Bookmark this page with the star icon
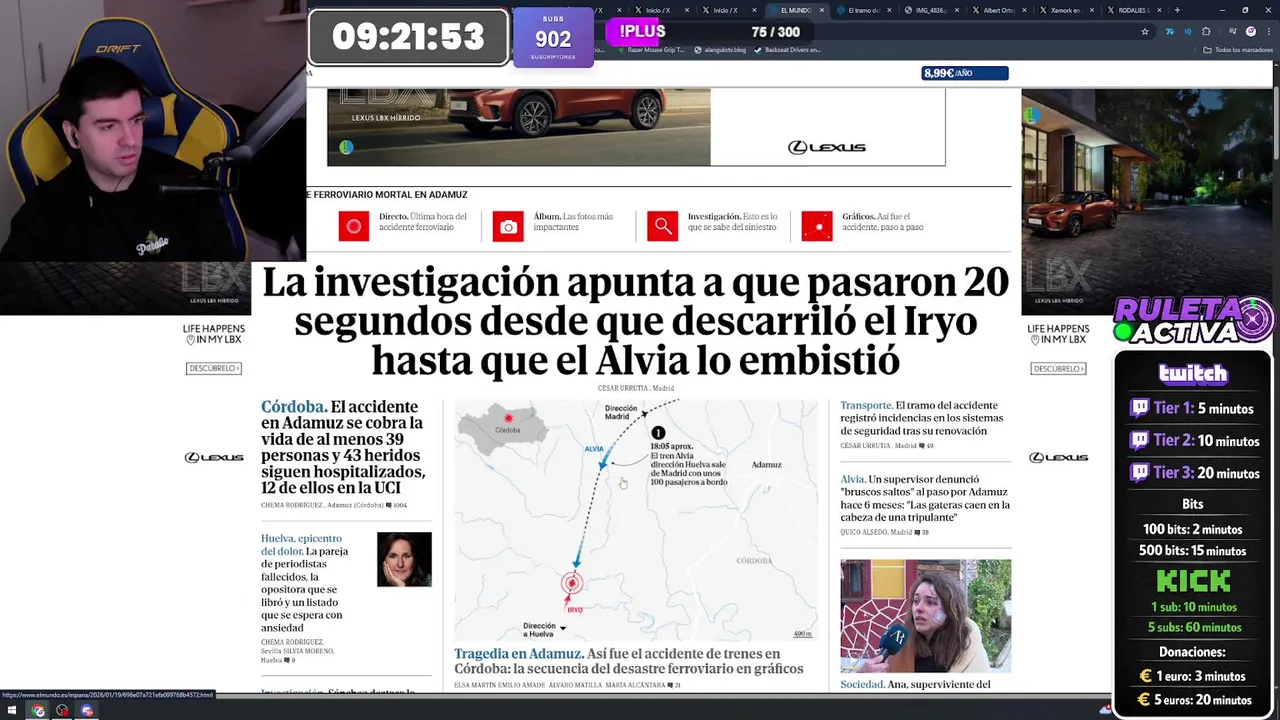The width and height of the screenshot is (1280, 720). tap(1145, 31)
